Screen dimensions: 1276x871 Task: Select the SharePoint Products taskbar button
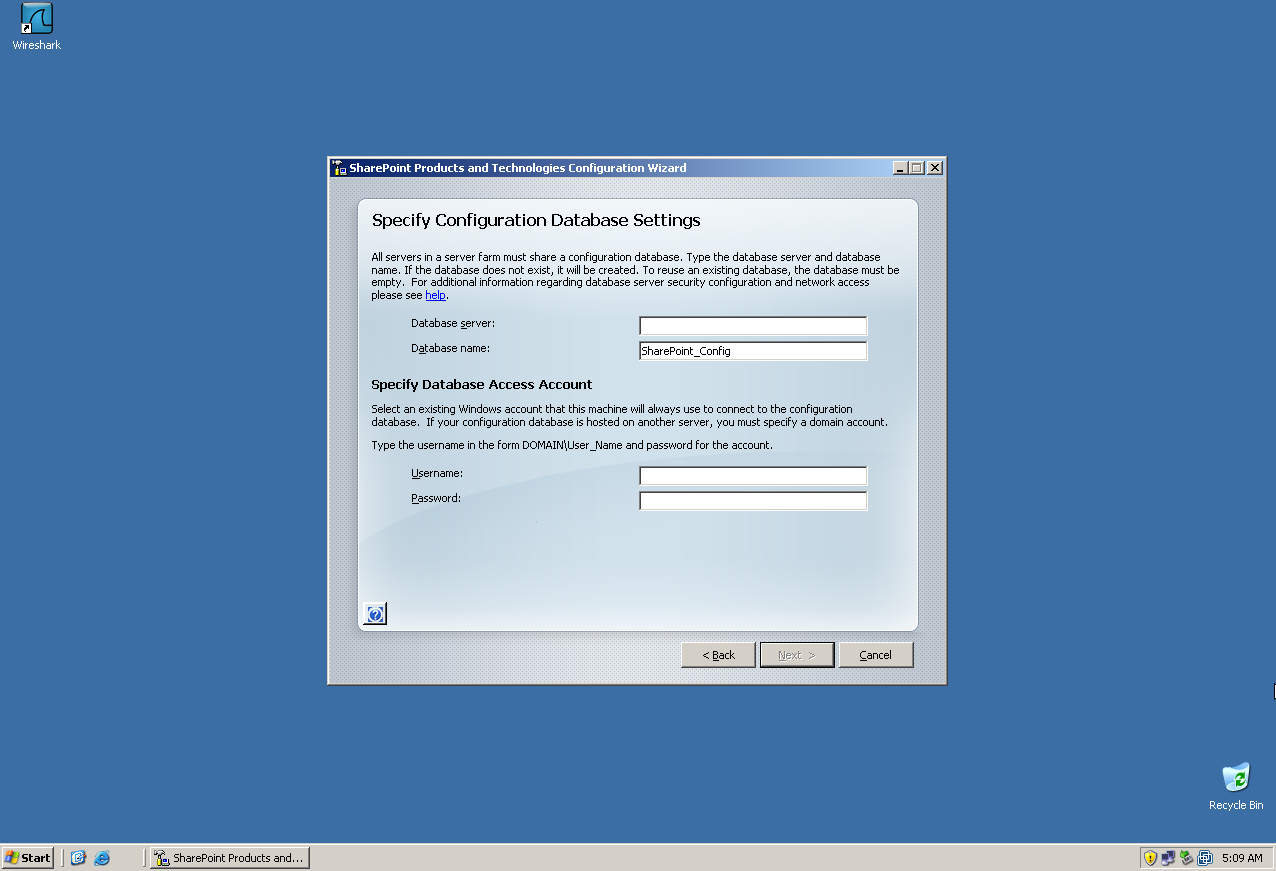[x=229, y=857]
